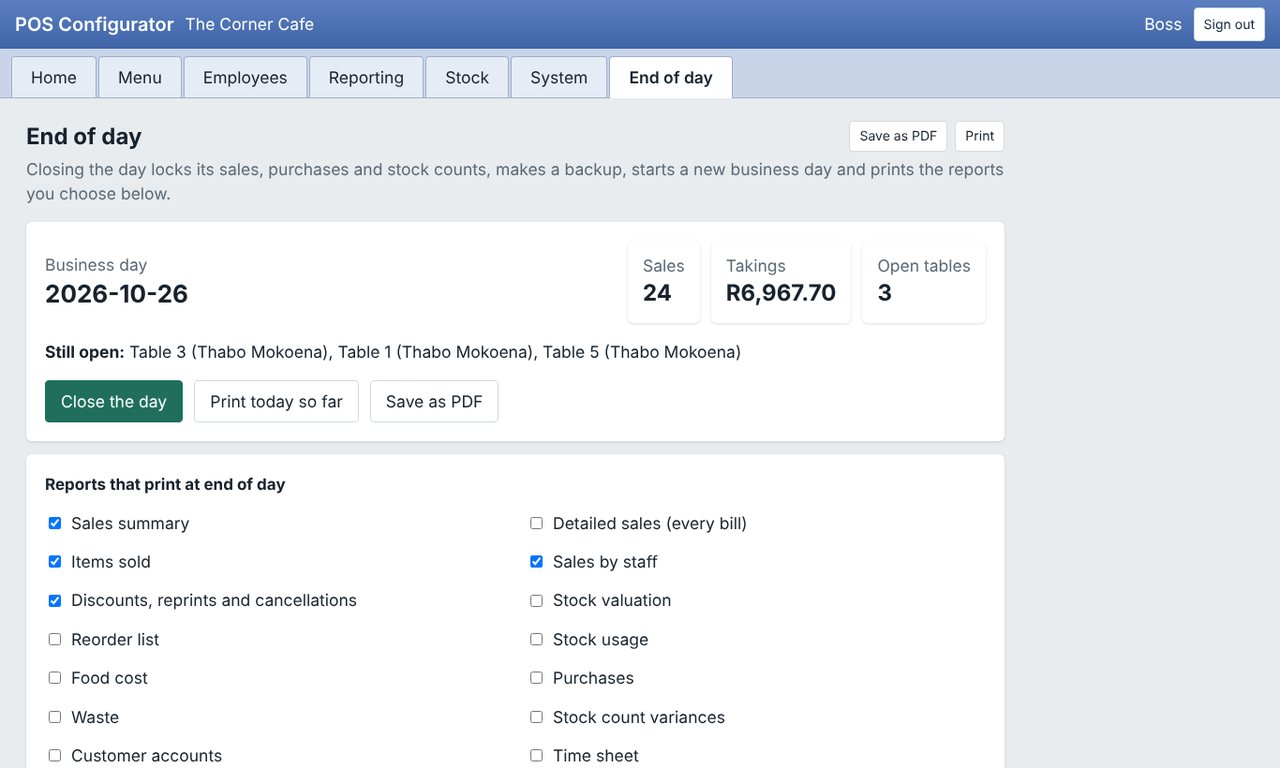The height and width of the screenshot is (768, 1280).
Task: Enable the Customer accounts report
Action: pyautogui.click(x=55, y=756)
